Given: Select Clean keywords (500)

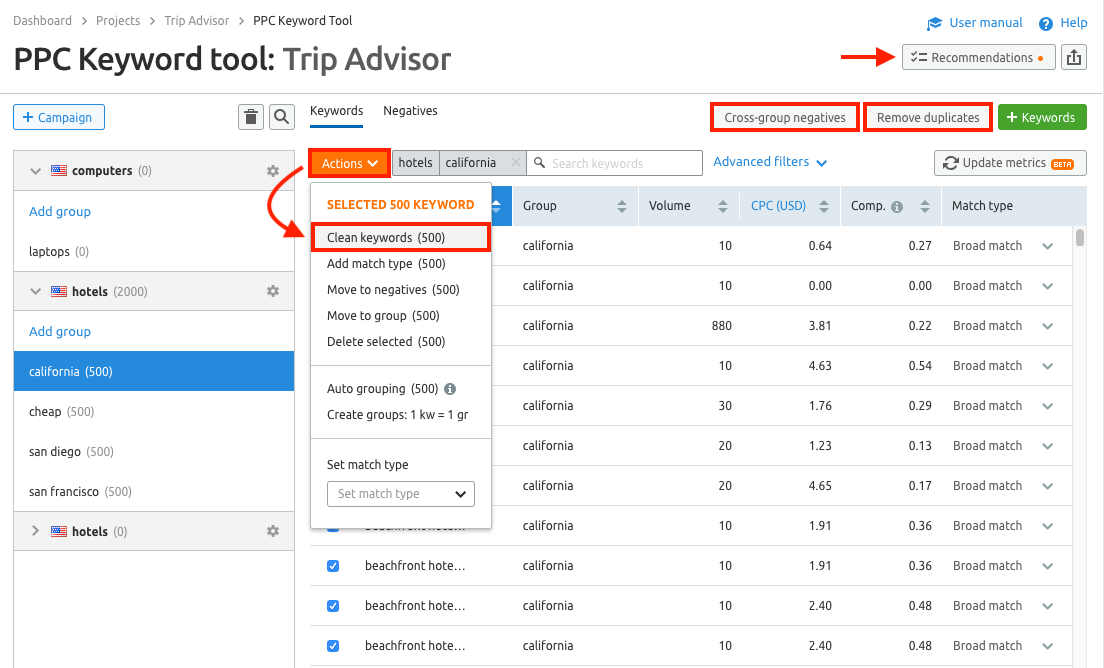Looking at the screenshot, I should [400, 237].
